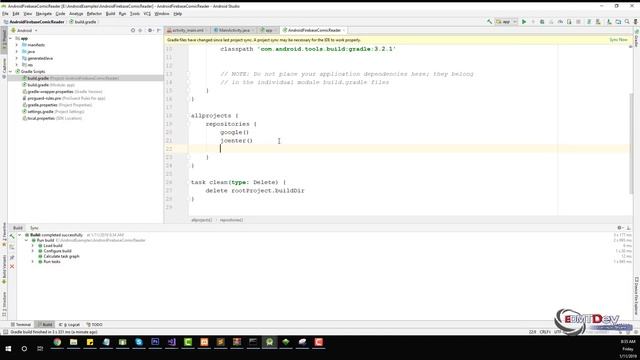This screenshot has width=640, height=360.
Task: Click in editor at jcenter() line
Action: [x=236, y=140]
